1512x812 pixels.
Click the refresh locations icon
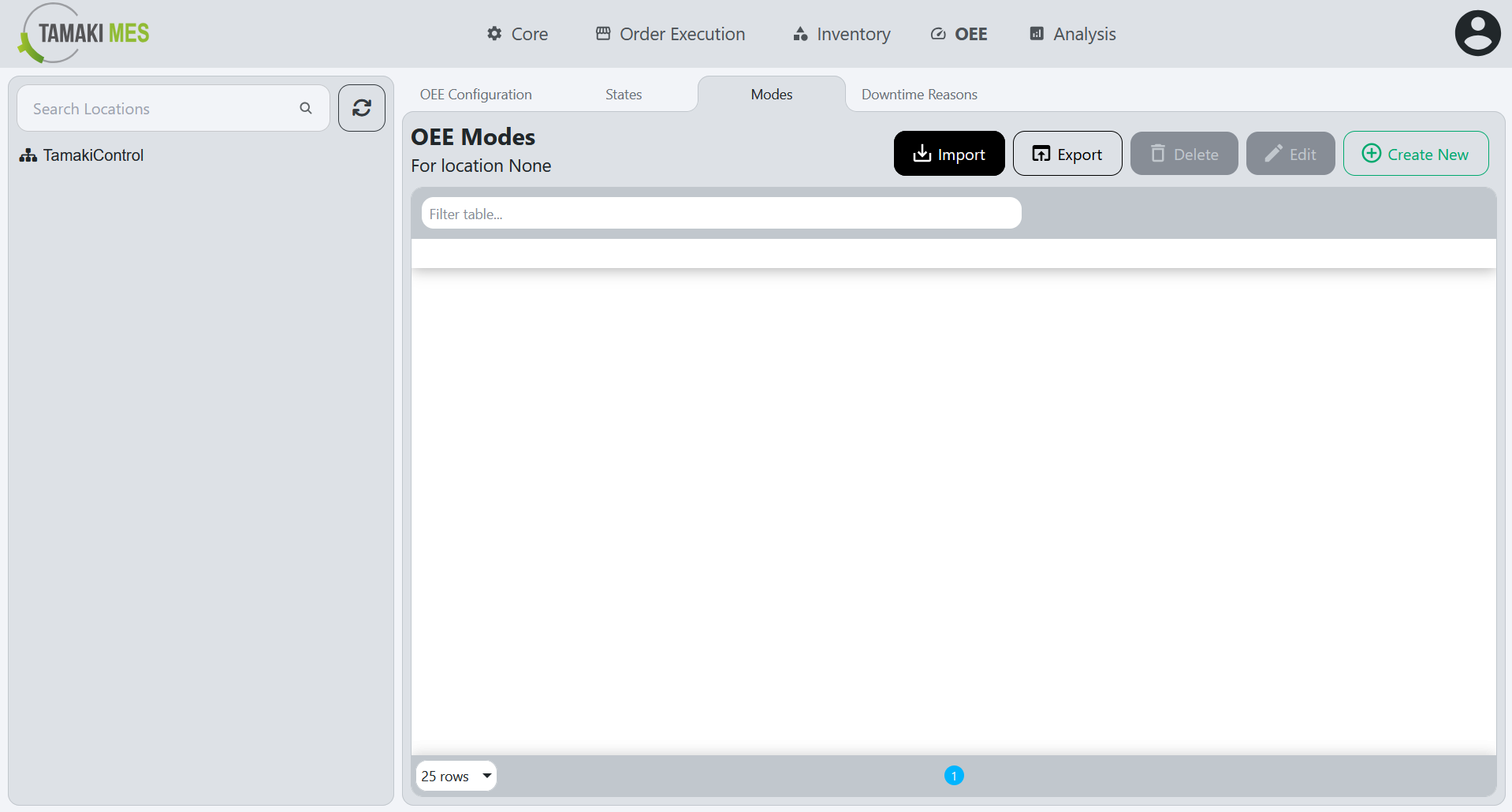point(361,107)
